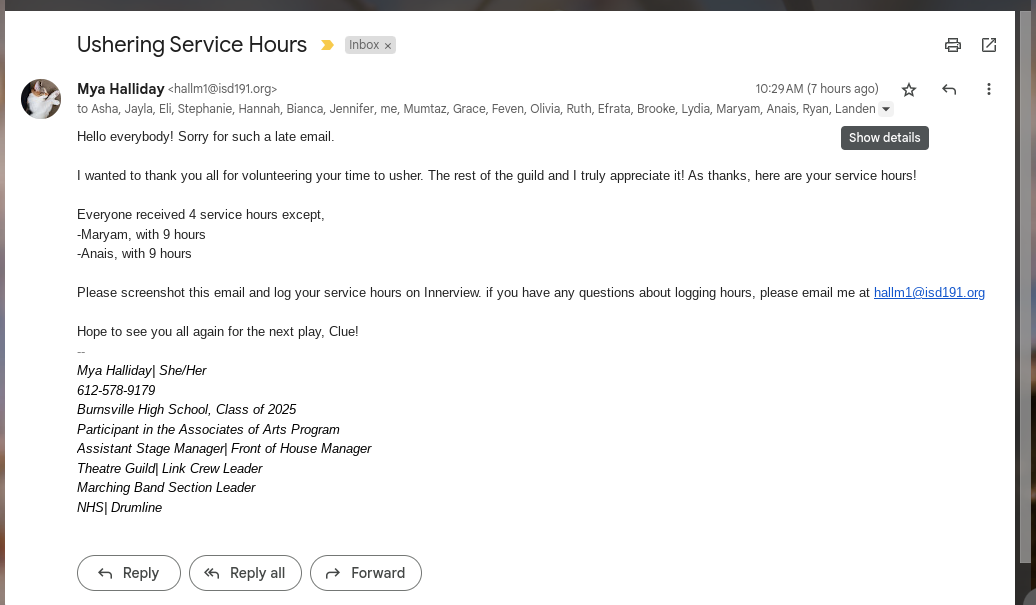This screenshot has width=1036, height=605.
Task: Toggle the yellow importance marker
Action: point(327,45)
